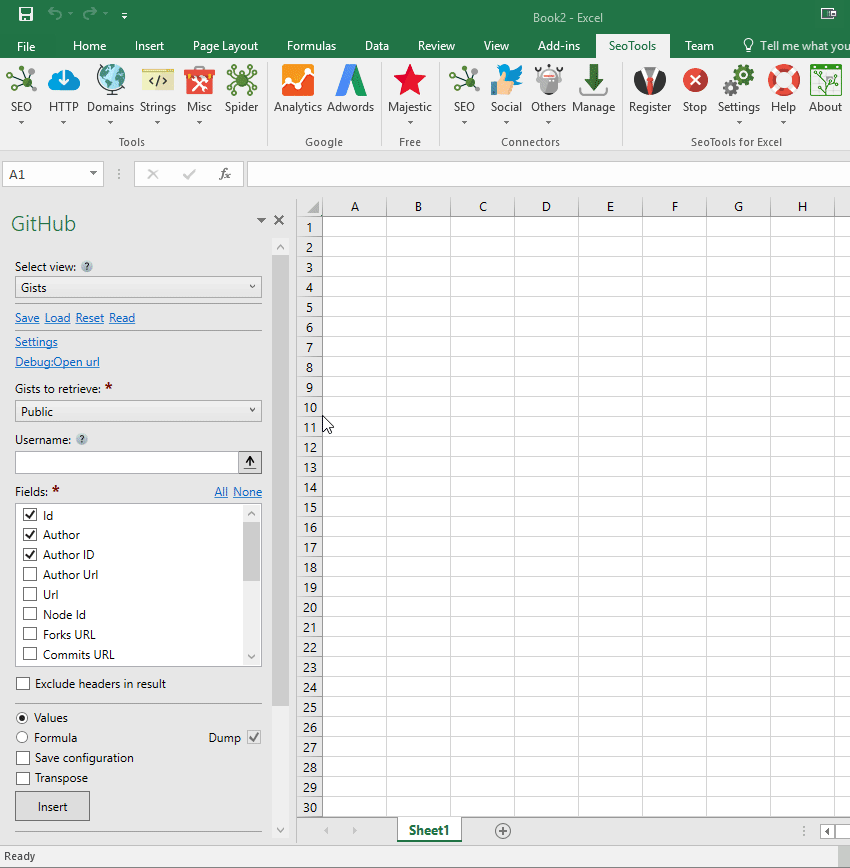850x868 pixels.
Task: Switch to the Add-ins ribbon tab
Action: [559, 46]
